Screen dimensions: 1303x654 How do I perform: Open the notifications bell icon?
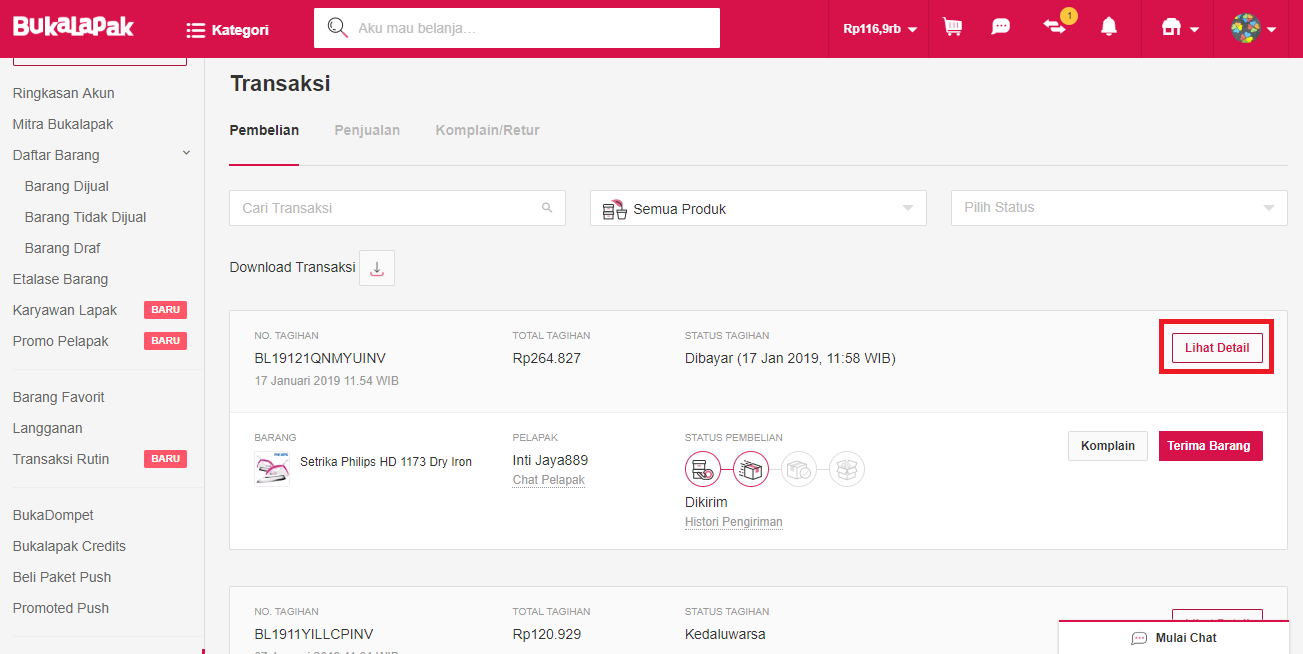pos(1109,28)
